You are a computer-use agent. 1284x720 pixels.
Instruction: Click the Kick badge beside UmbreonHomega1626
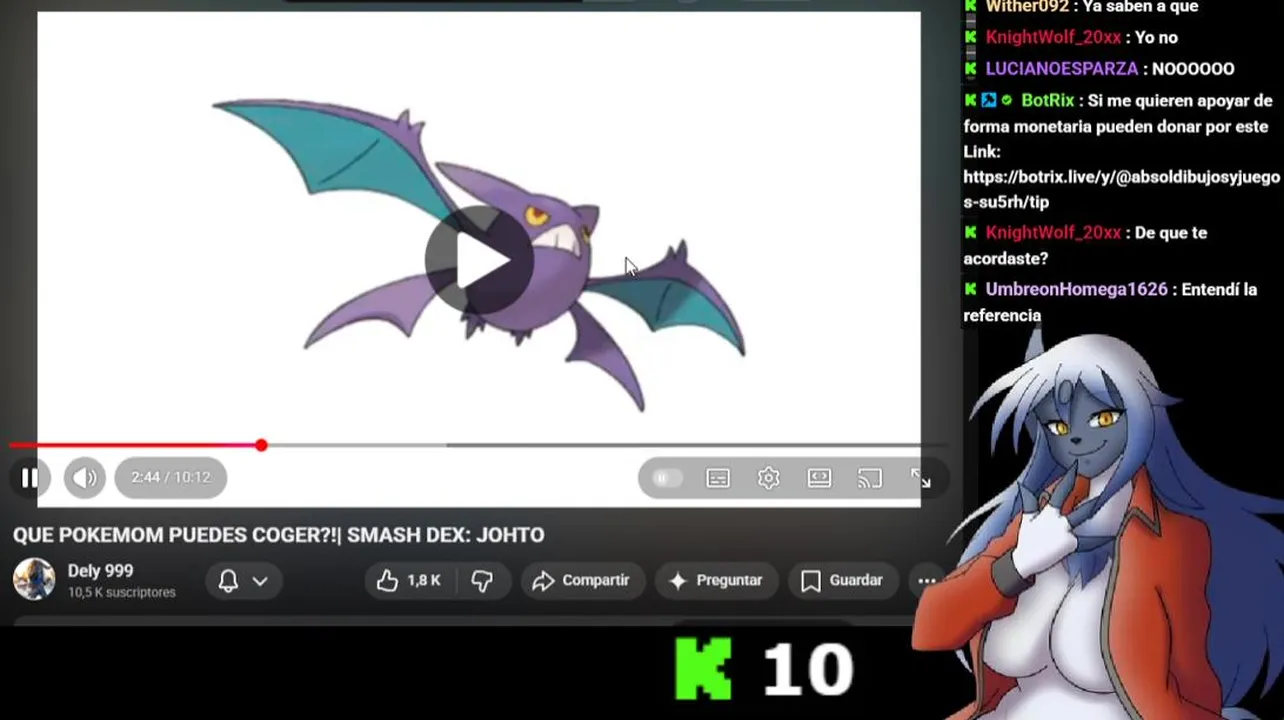coord(970,290)
